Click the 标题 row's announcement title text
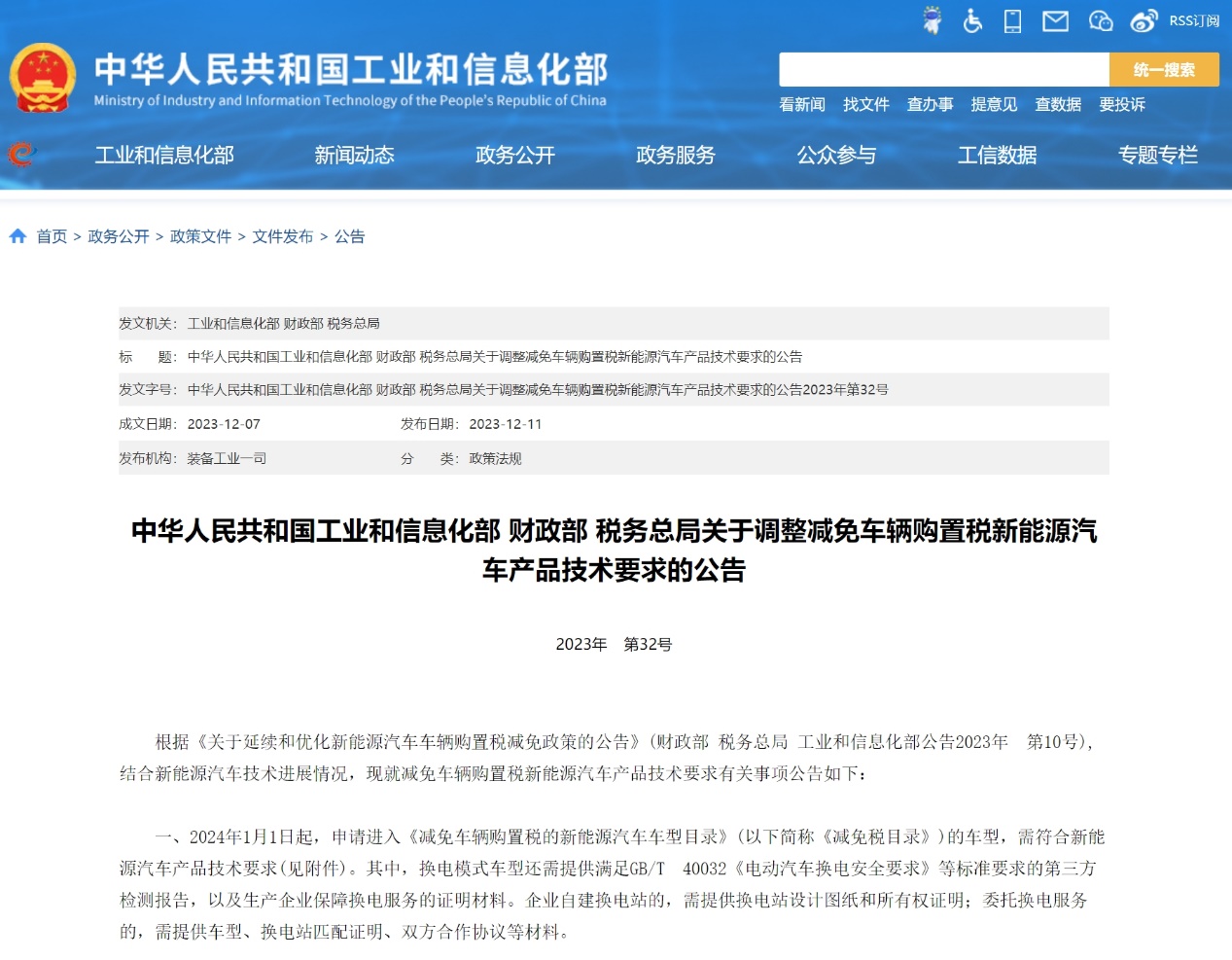 pyautogui.click(x=495, y=357)
